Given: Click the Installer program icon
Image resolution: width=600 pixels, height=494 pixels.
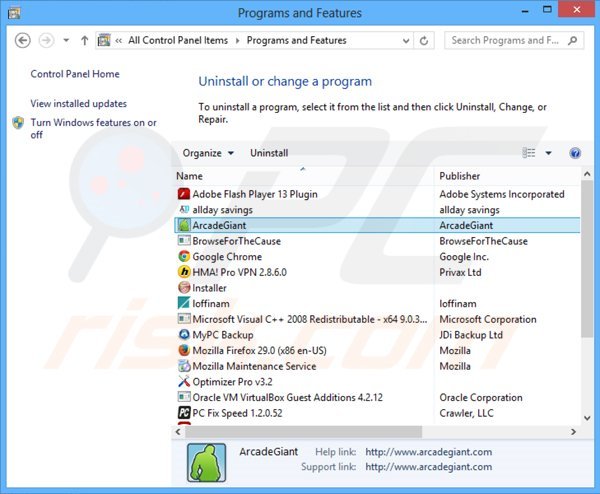Looking at the screenshot, I should [184, 287].
